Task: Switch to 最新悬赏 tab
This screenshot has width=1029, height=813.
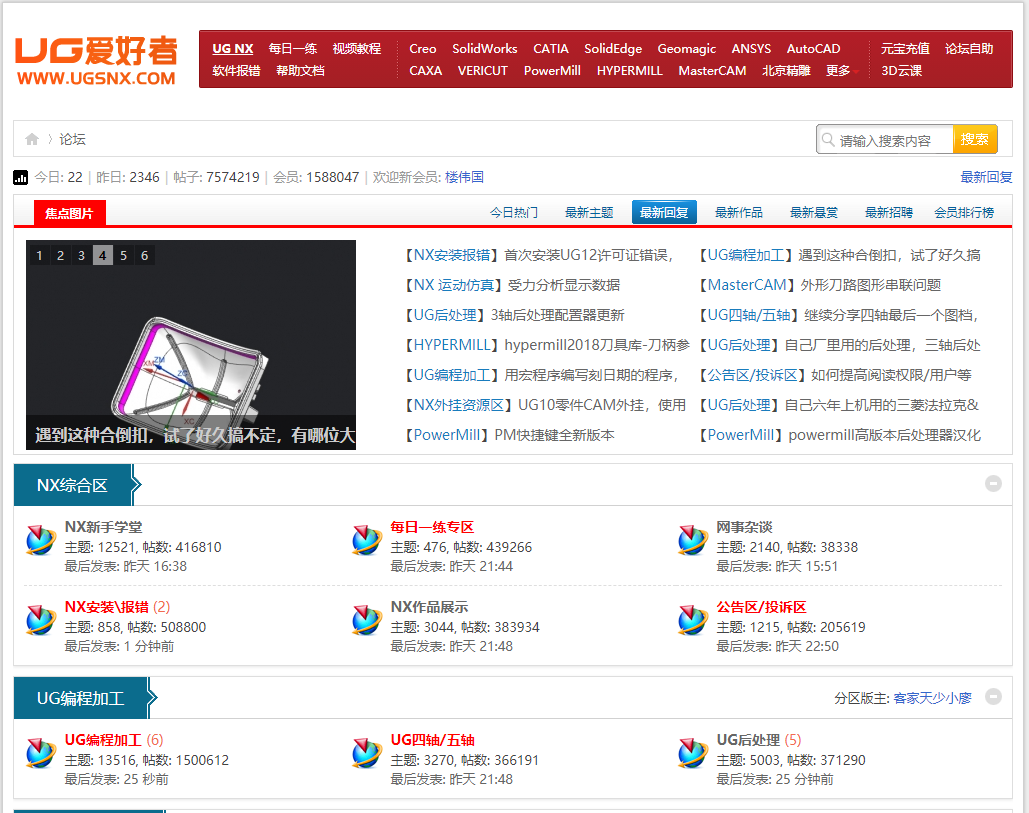Action: [814, 213]
